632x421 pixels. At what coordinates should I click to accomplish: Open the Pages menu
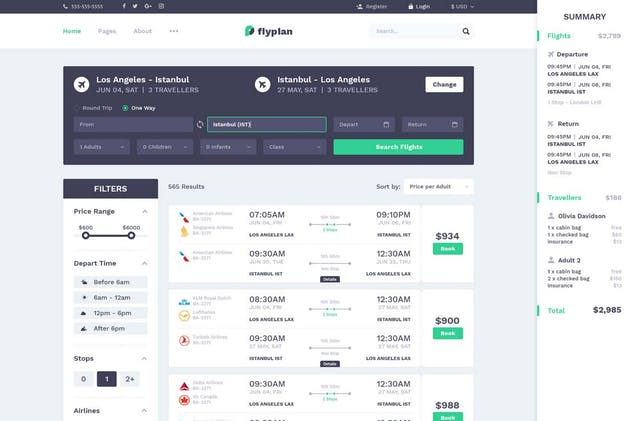pos(107,31)
